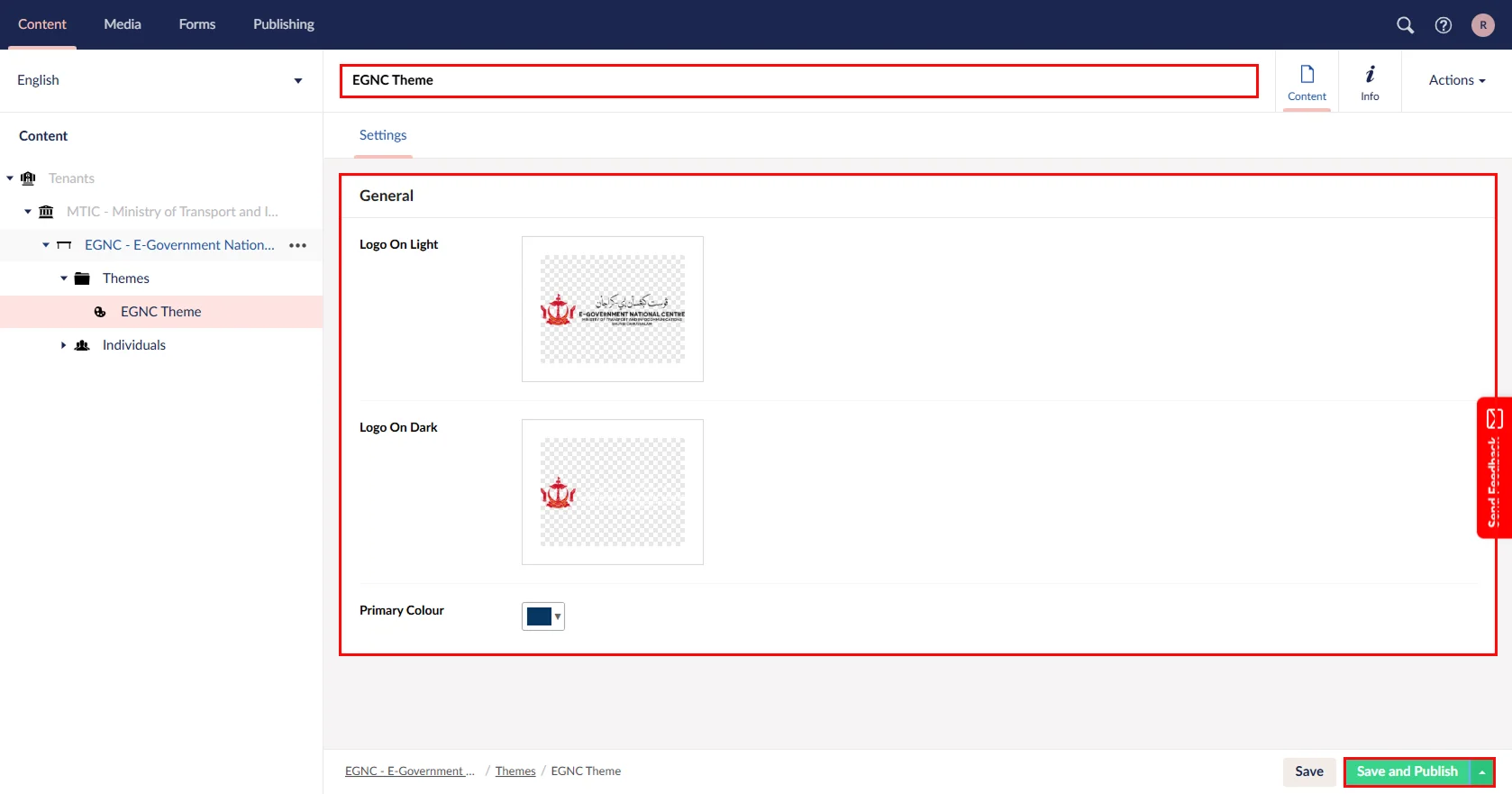Open the Actions dropdown menu
This screenshot has width=1512, height=794.
[1456, 80]
